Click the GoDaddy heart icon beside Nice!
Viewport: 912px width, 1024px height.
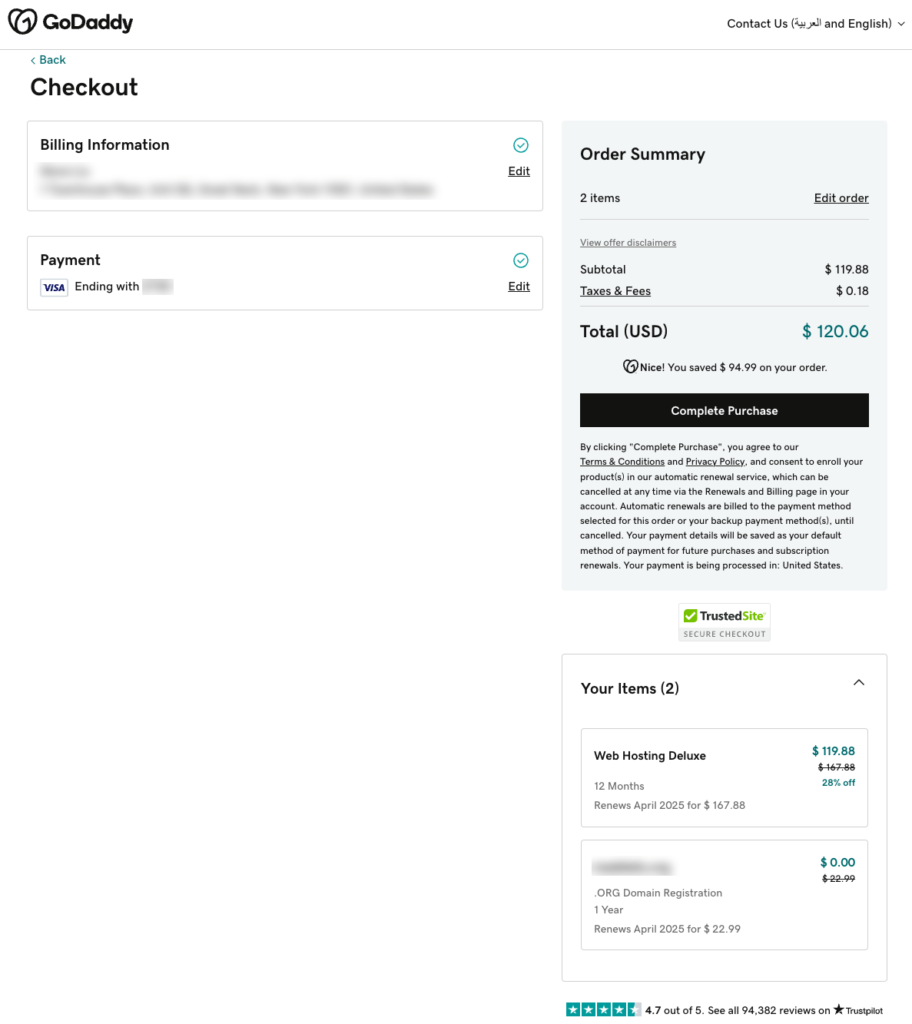pos(630,367)
